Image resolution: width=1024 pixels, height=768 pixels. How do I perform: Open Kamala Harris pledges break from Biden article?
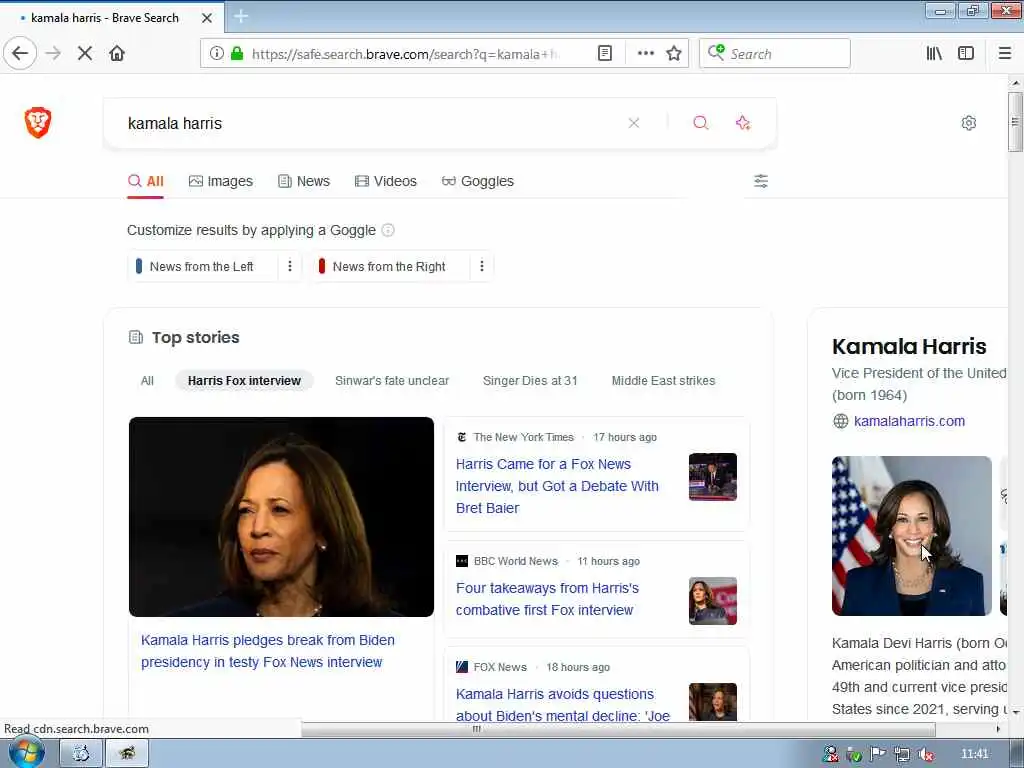click(268, 651)
